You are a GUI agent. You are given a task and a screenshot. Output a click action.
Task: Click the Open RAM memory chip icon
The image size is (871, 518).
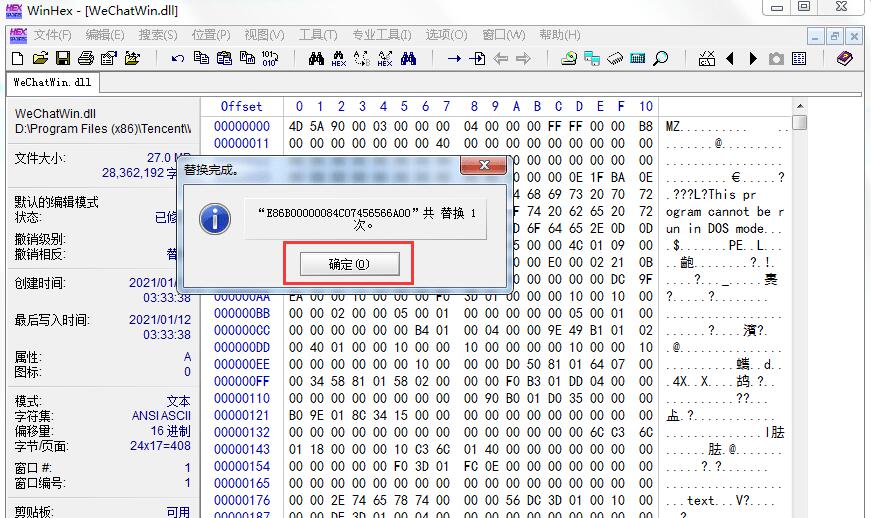[x=616, y=59]
